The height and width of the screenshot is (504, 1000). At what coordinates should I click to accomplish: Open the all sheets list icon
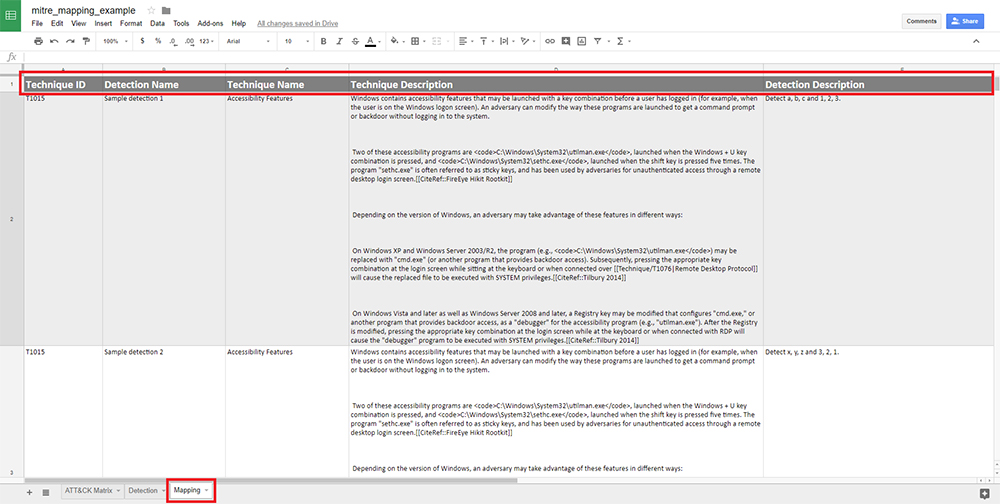coord(46,492)
